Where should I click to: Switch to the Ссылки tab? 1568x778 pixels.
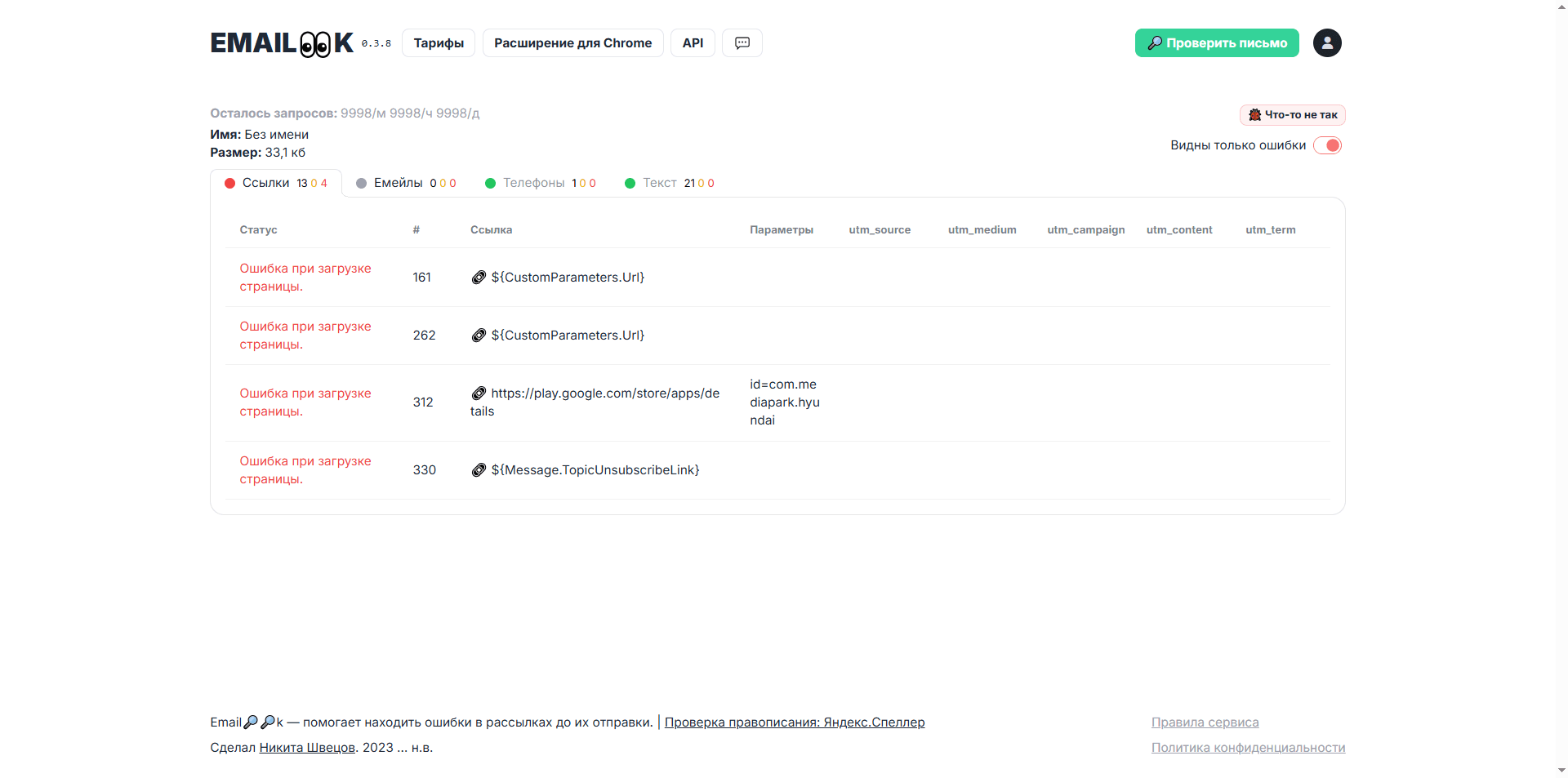point(276,183)
